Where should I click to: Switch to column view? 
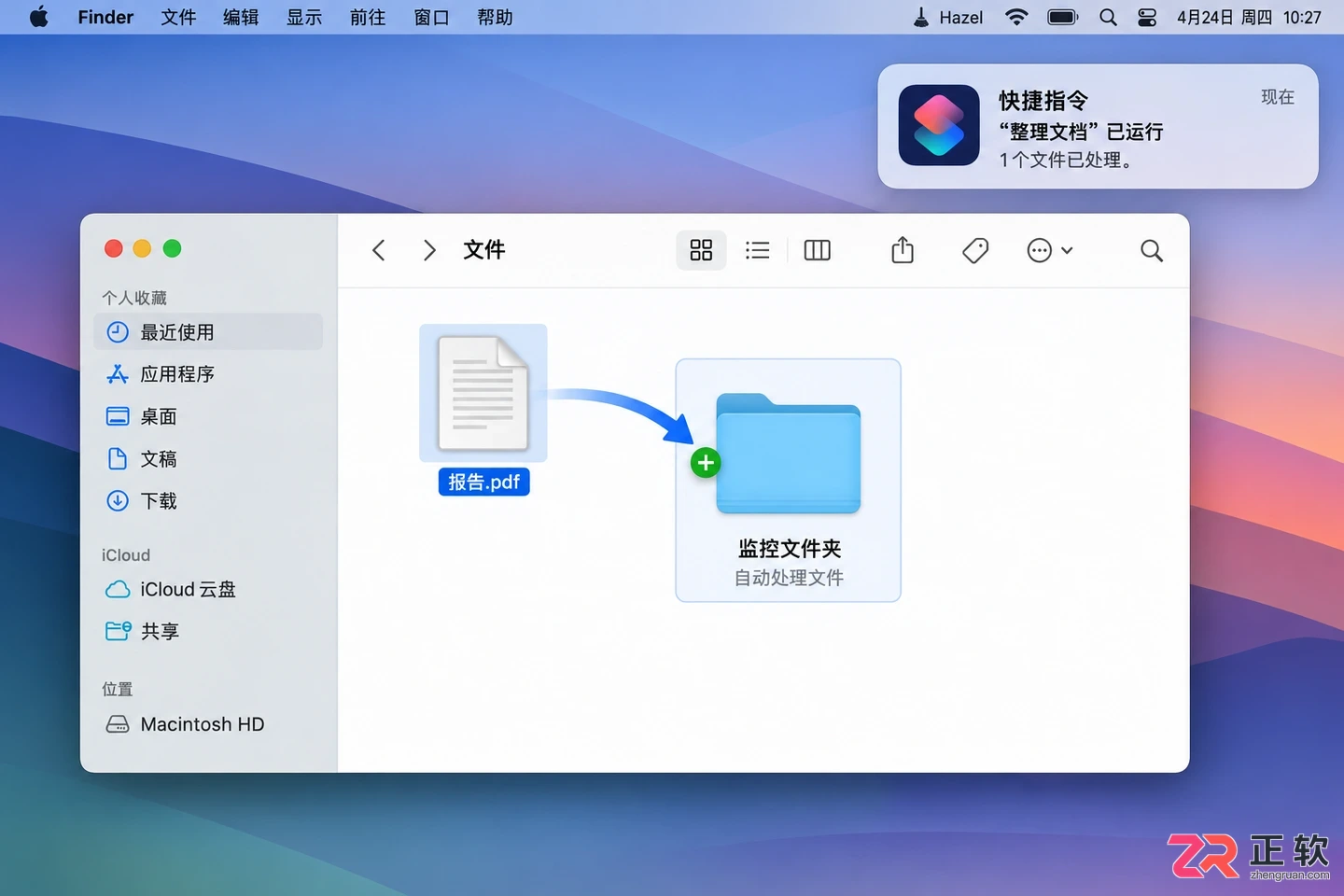click(x=817, y=250)
